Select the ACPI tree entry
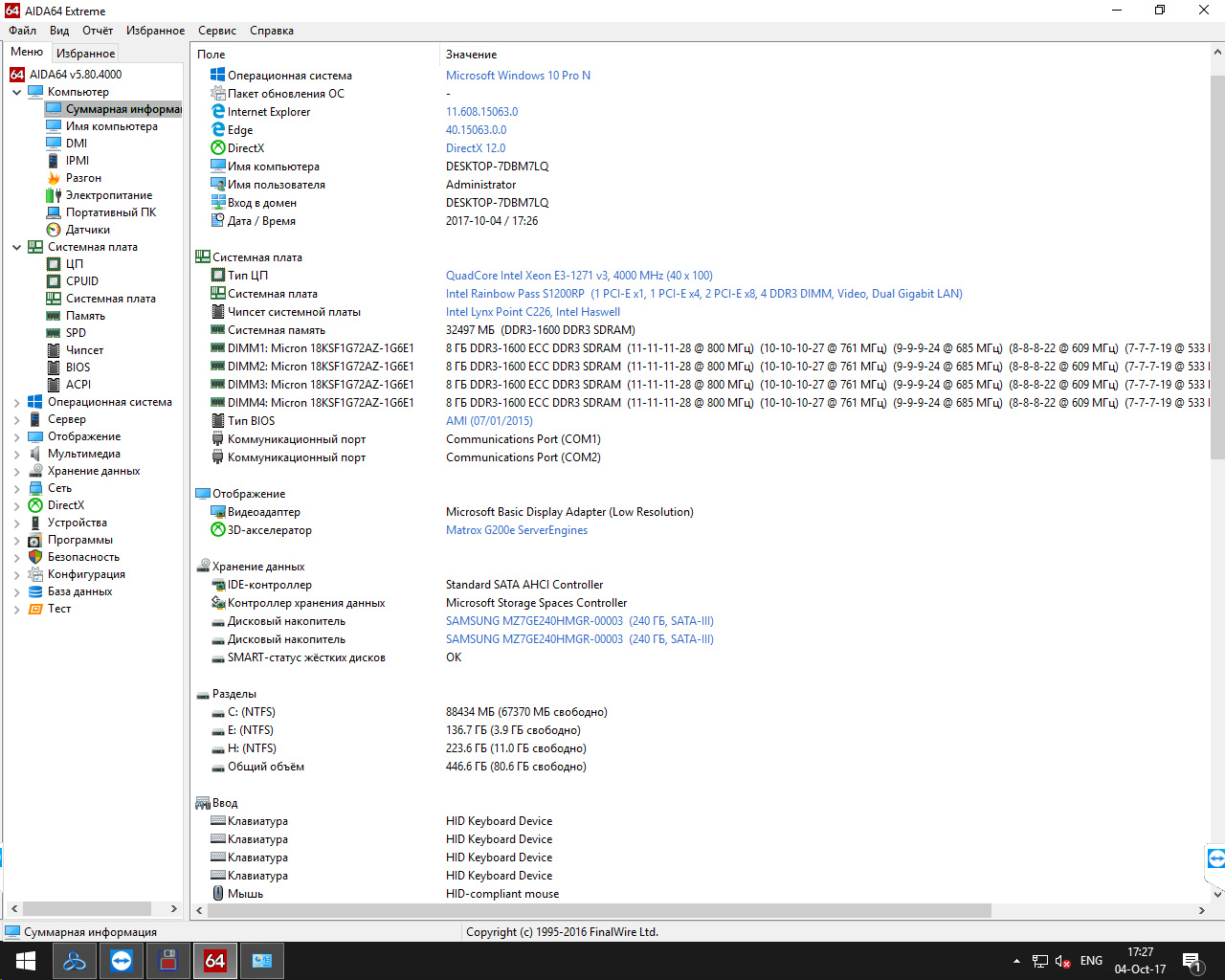 [78, 385]
